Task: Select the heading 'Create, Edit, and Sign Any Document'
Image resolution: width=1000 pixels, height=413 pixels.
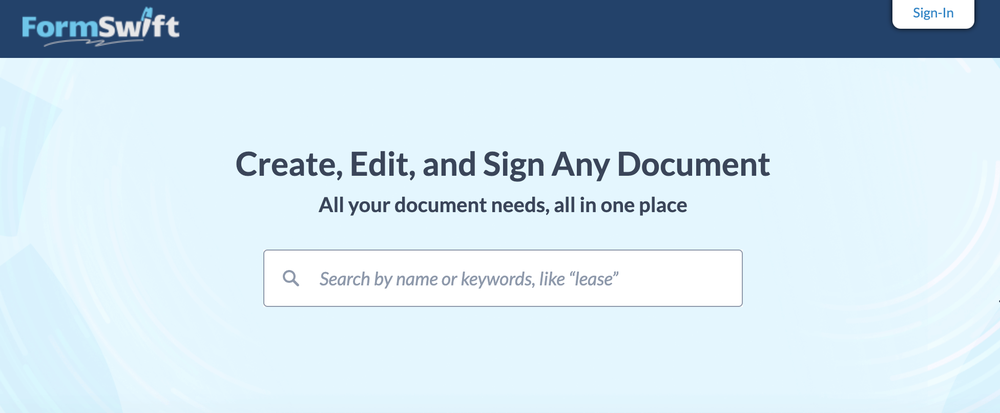Action: pyautogui.click(x=503, y=164)
